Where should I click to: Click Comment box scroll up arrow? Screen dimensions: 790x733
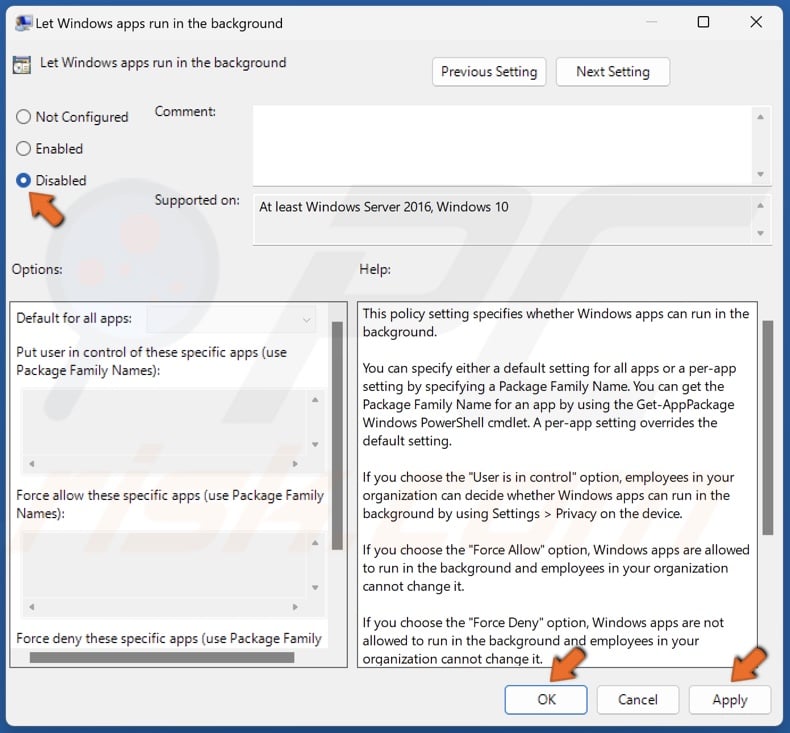coord(760,117)
